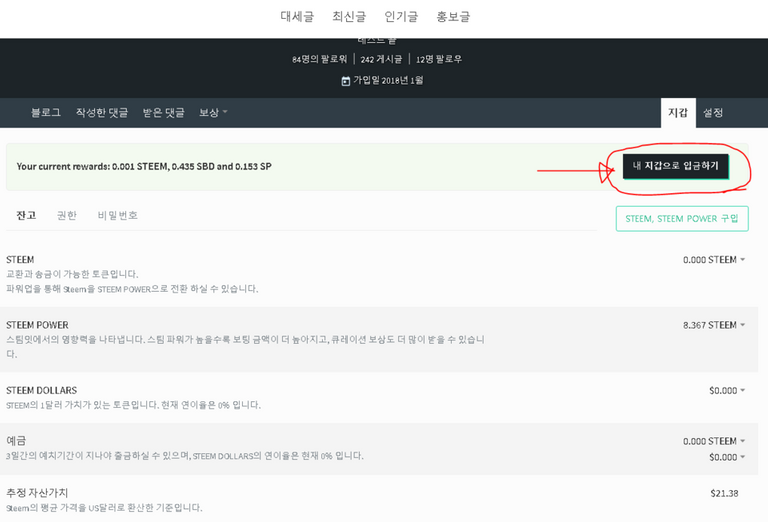
Task: View the 12명 팔로우 following list
Action: [x=439, y=59]
